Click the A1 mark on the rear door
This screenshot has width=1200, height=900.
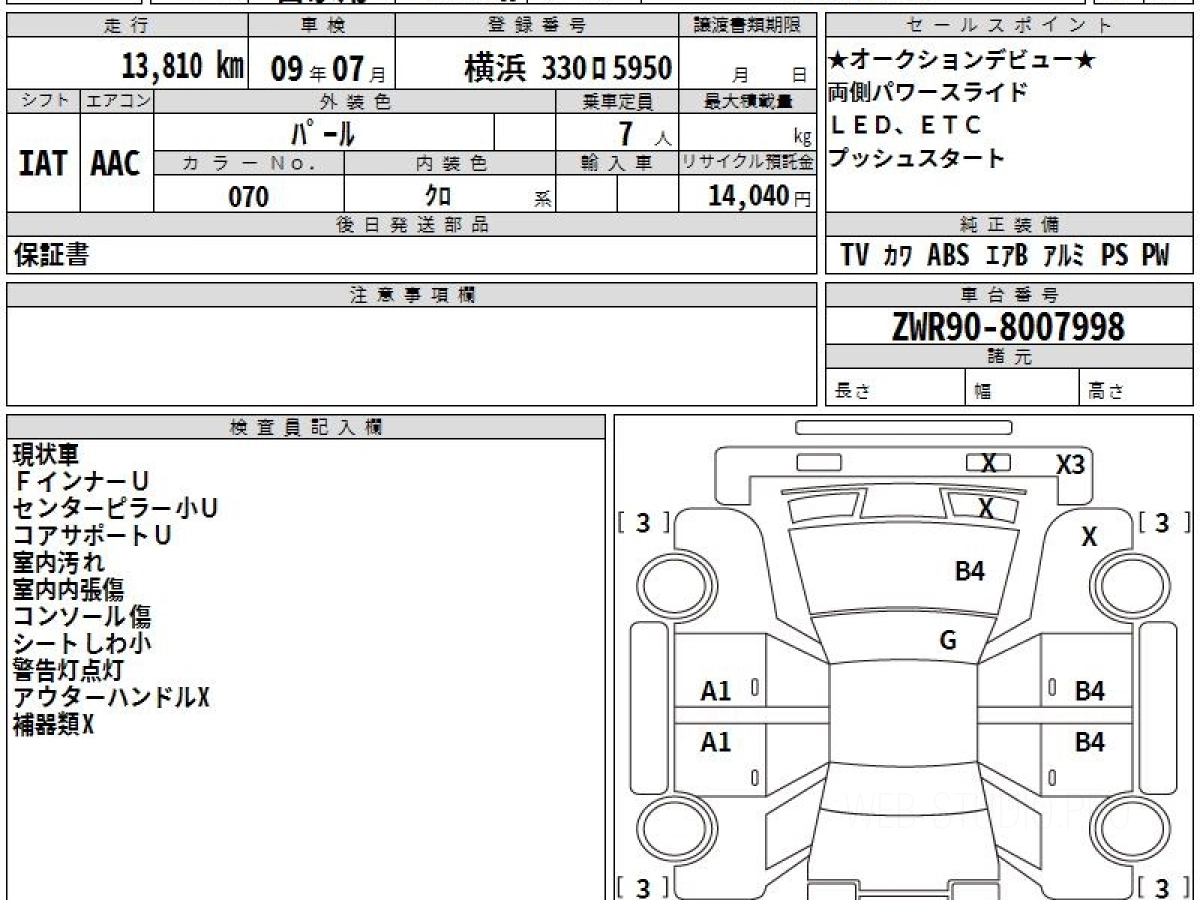point(716,742)
